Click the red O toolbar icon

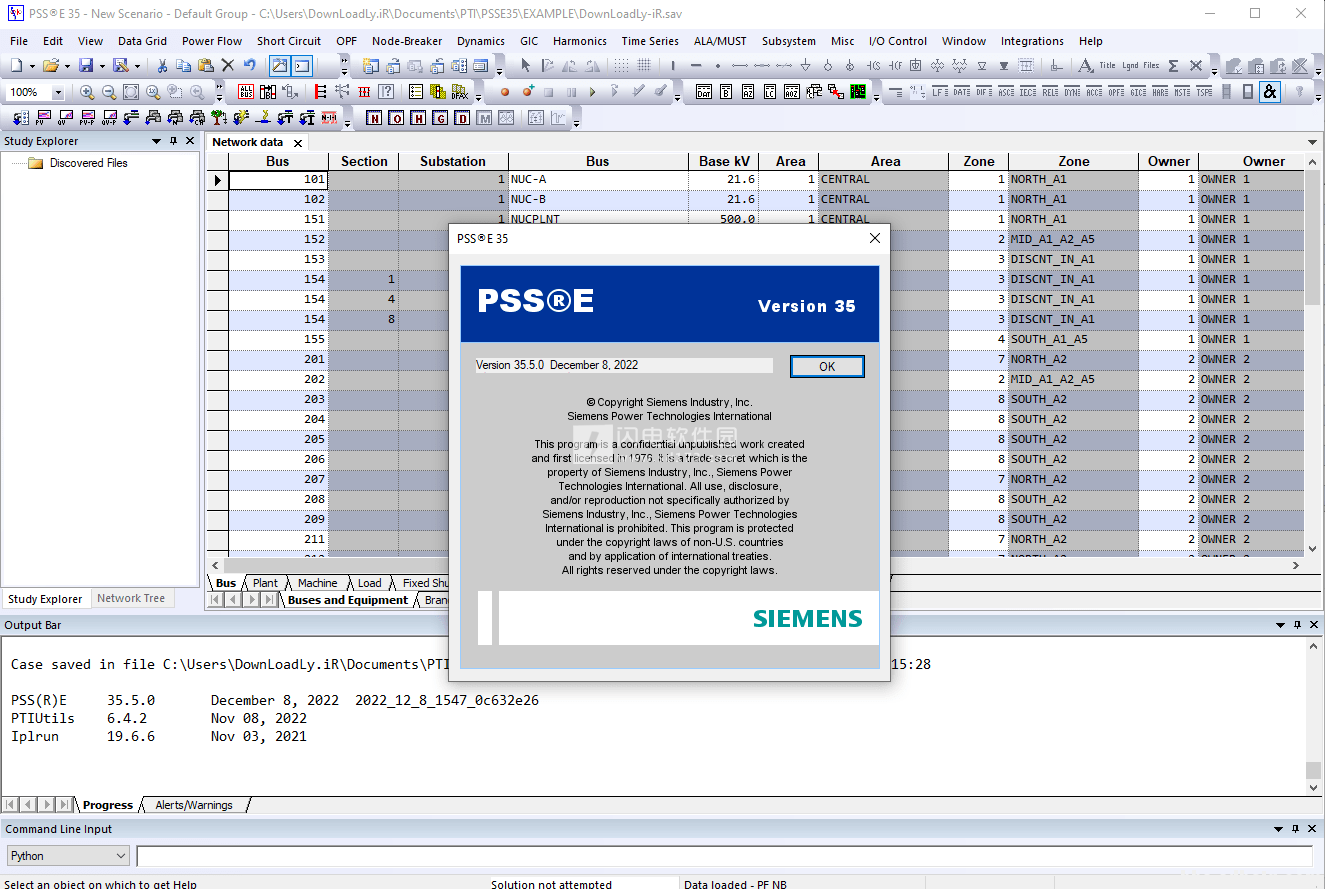click(396, 118)
